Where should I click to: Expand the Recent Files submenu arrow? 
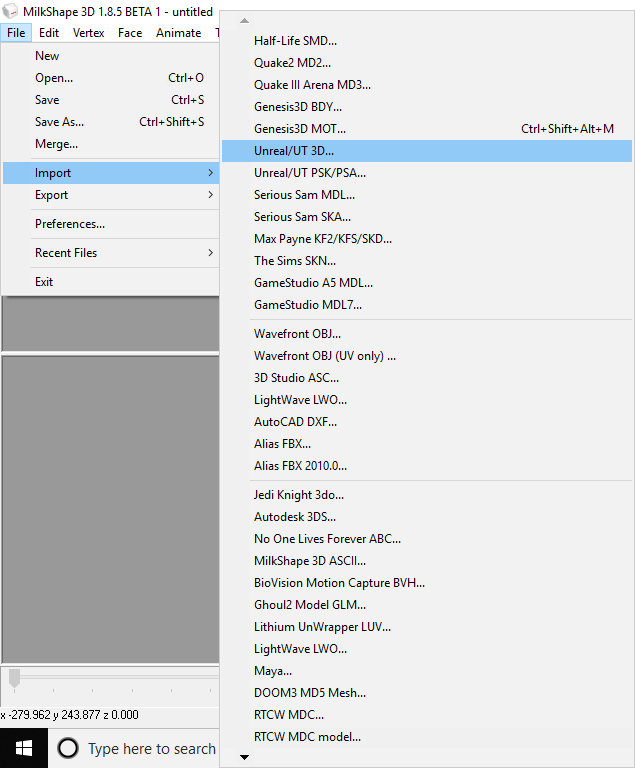210,252
